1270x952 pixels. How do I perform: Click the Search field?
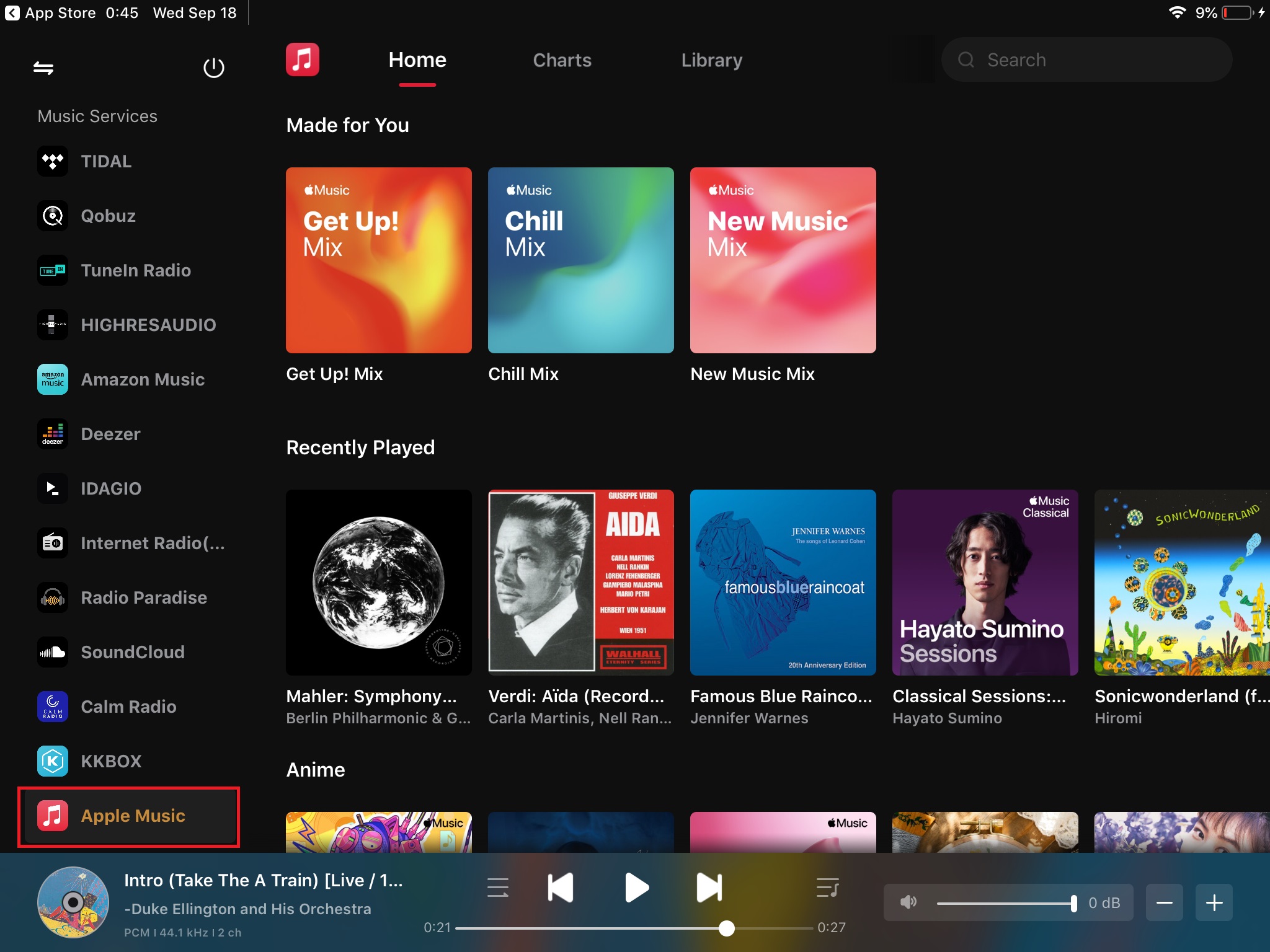[1086, 59]
